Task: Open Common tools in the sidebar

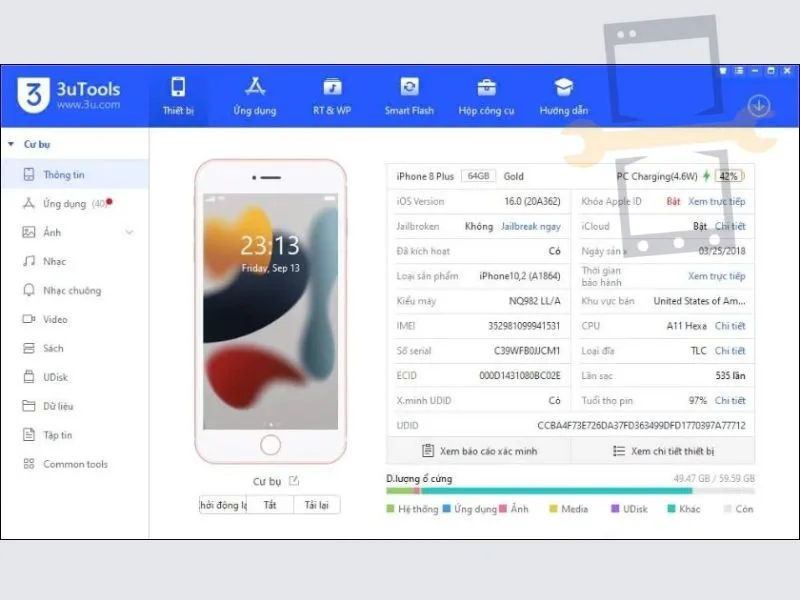Action: (75, 464)
